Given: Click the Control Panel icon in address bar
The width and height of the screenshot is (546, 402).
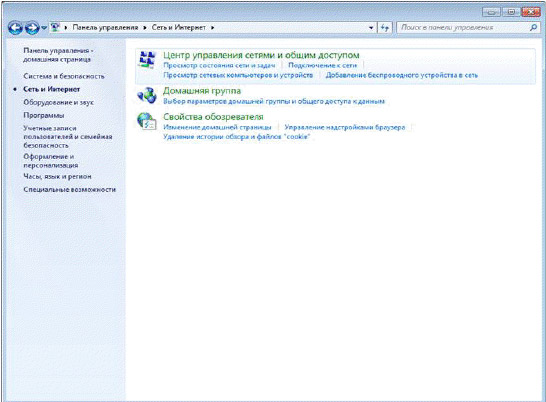Looking at the screenshot, I should click(55, 27).
